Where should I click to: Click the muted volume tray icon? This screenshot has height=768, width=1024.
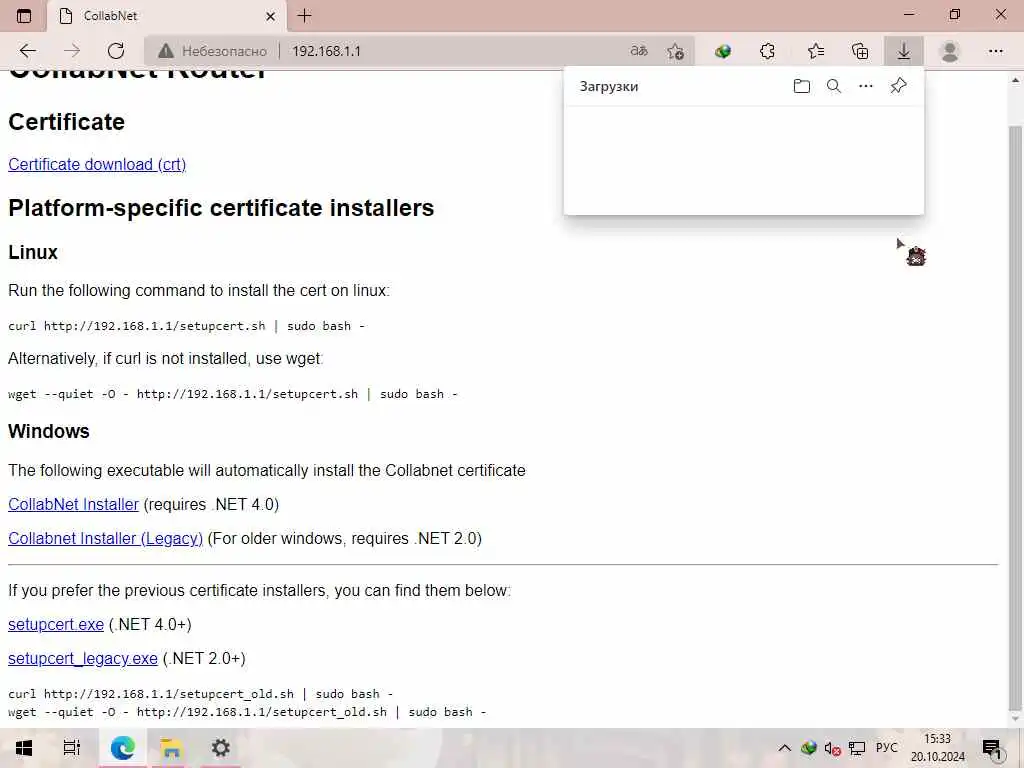(832, 748)
